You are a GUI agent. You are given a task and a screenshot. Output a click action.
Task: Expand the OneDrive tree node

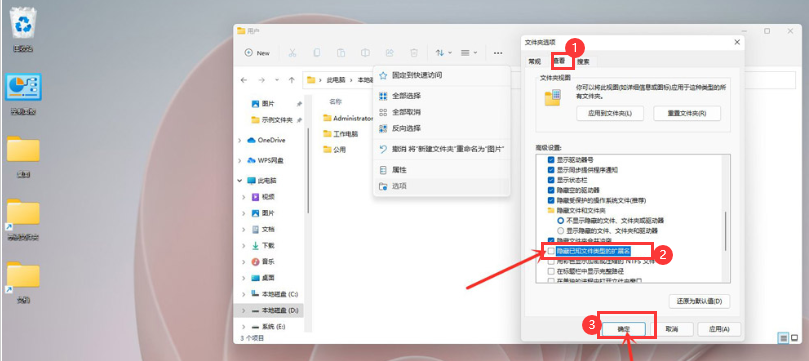point(239,140)
